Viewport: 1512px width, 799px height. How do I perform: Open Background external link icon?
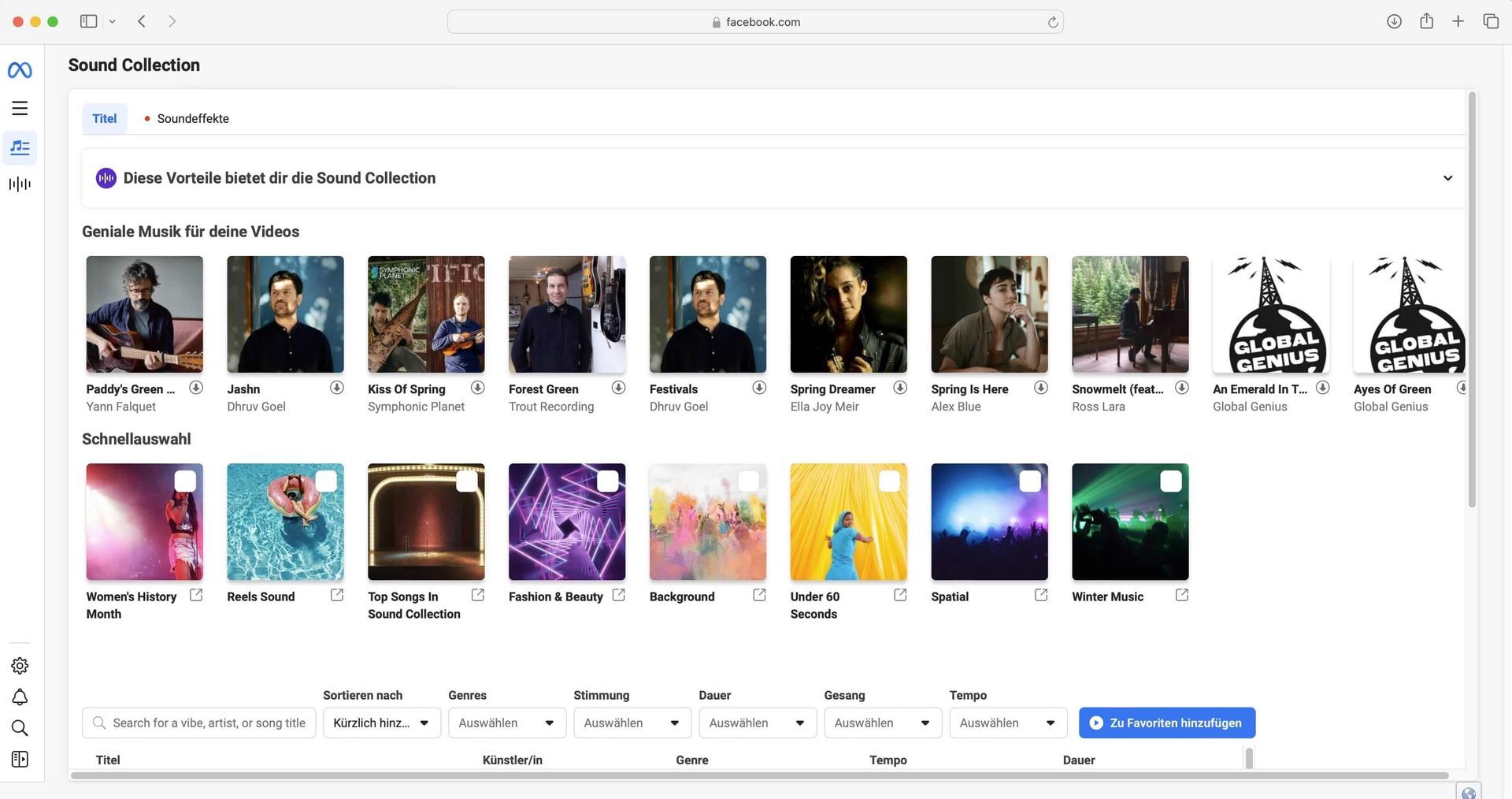coord(760,595)
